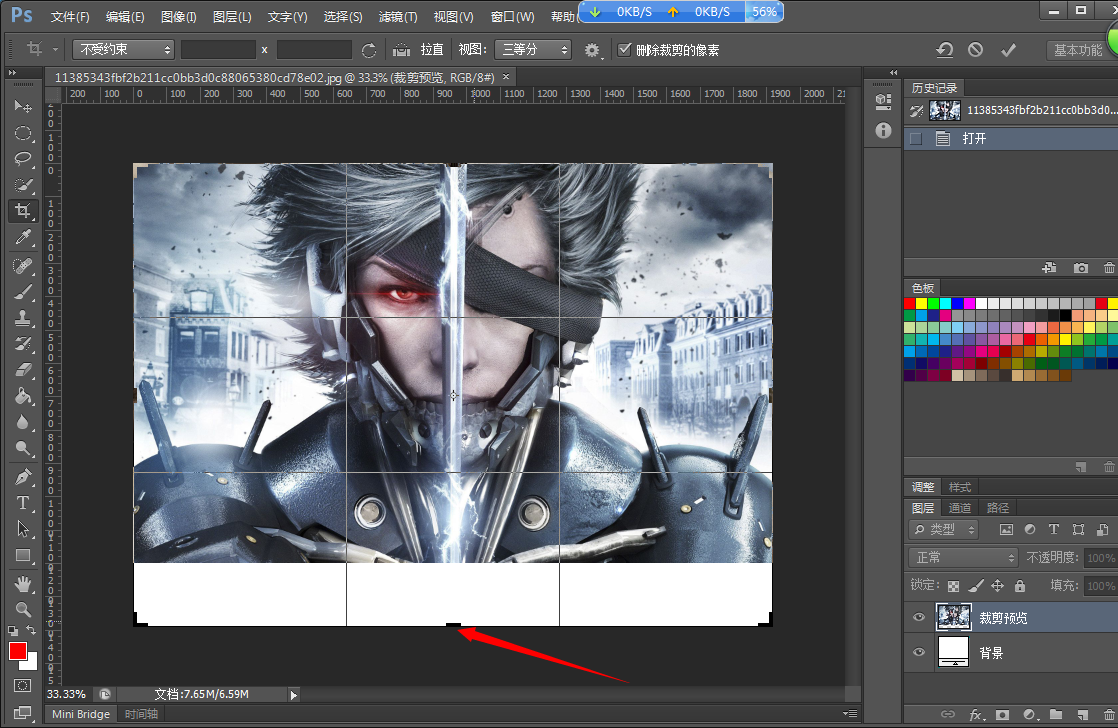Select the Brush tool
Screen dimensions: 1118x728
pyautogui.click(x=23, y=292)
